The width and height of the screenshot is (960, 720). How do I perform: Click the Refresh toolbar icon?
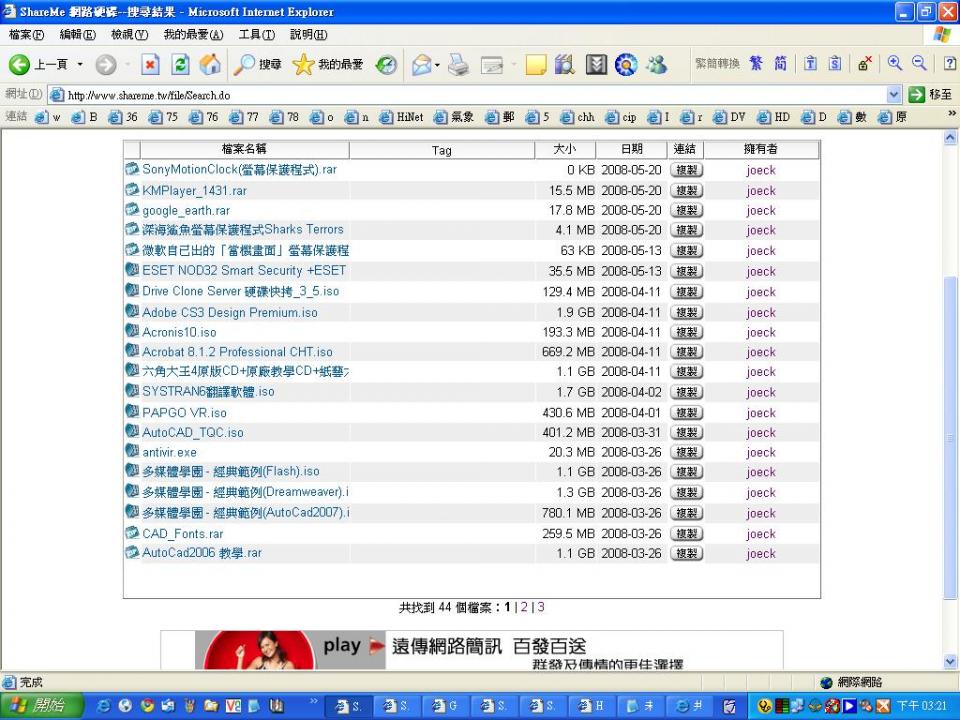coord(179,64)
